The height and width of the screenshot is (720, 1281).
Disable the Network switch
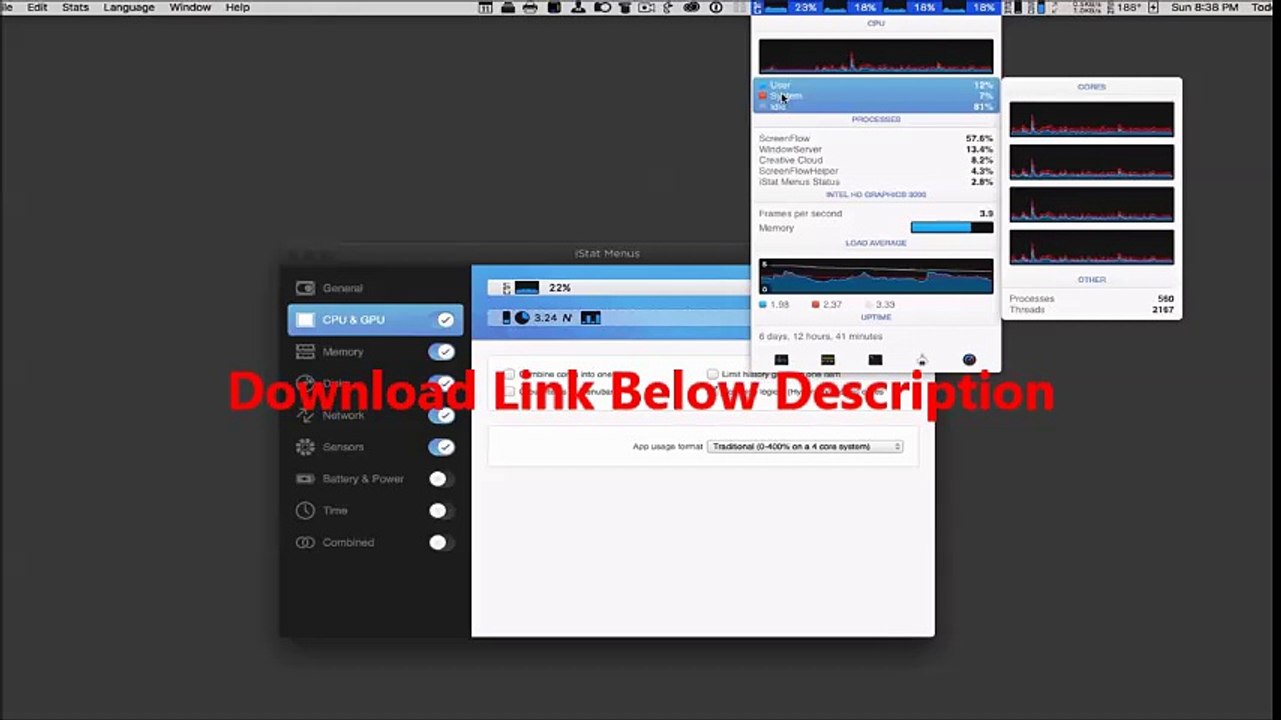(441, 415)
